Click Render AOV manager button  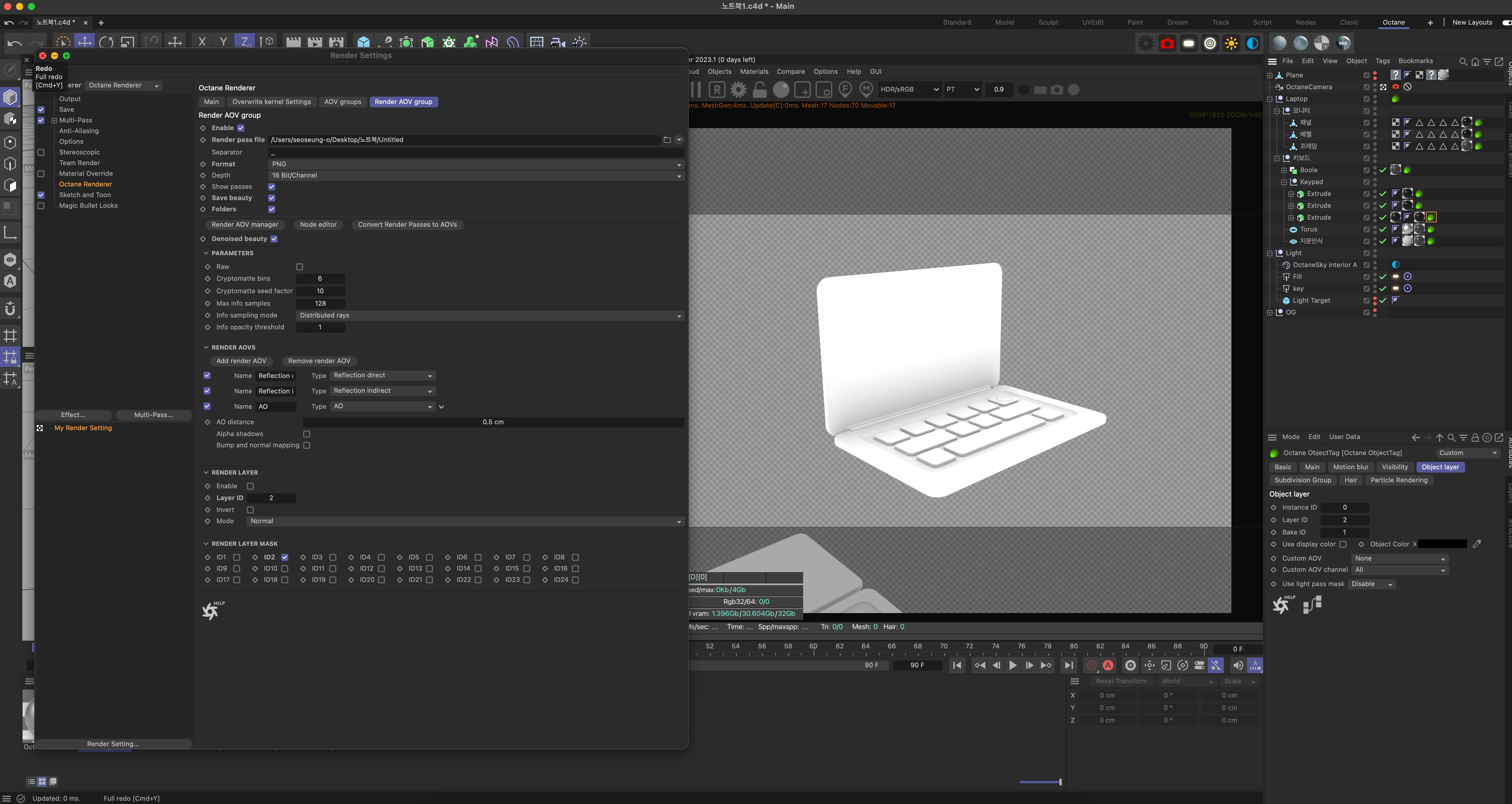coord(245,225)
